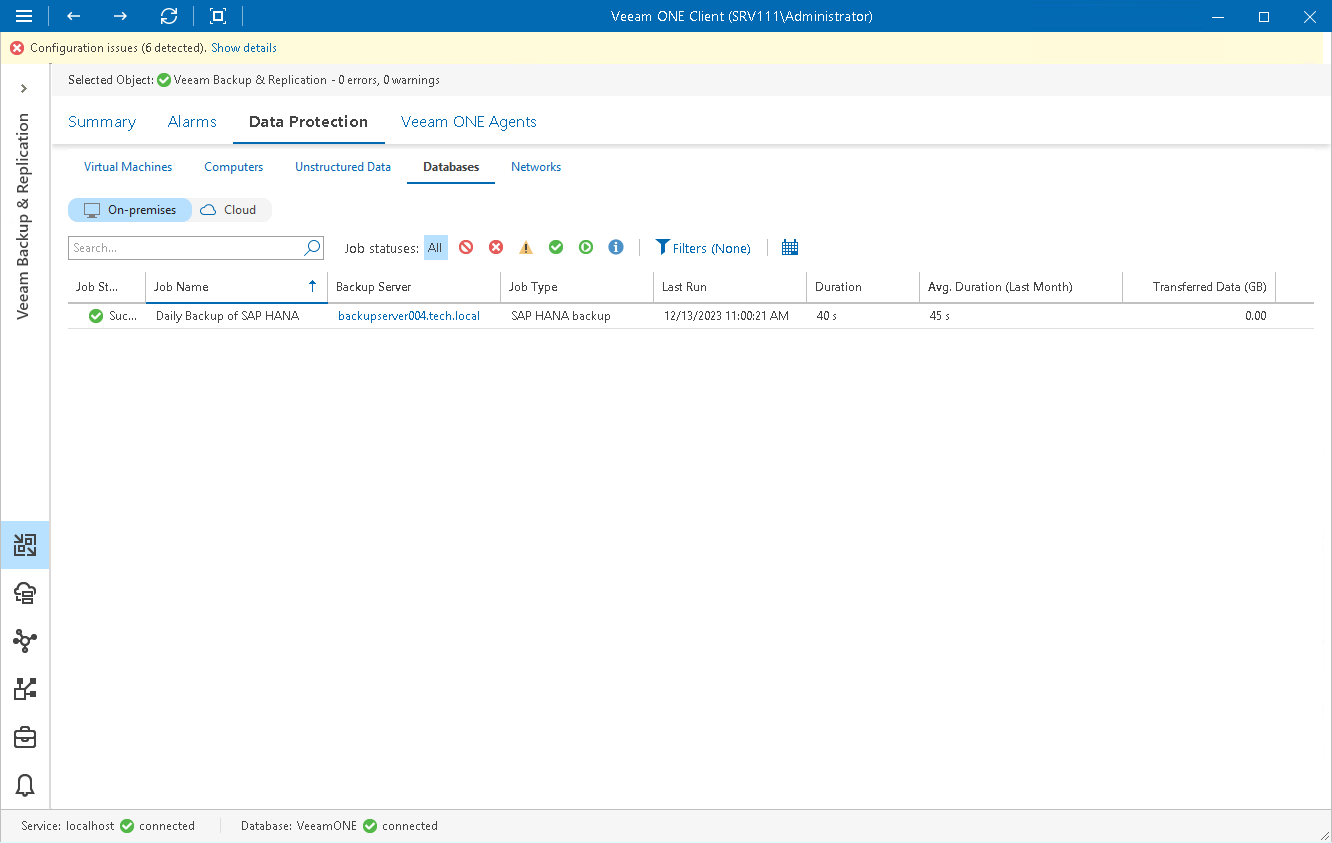
Task: Filter jobs by Success status
Action: [x=556, y=247]
